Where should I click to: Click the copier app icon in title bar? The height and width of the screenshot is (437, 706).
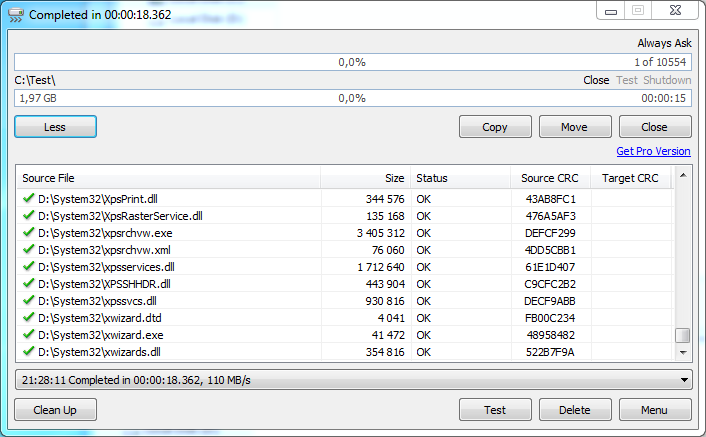pyautogui.click(x=16, y=15)
